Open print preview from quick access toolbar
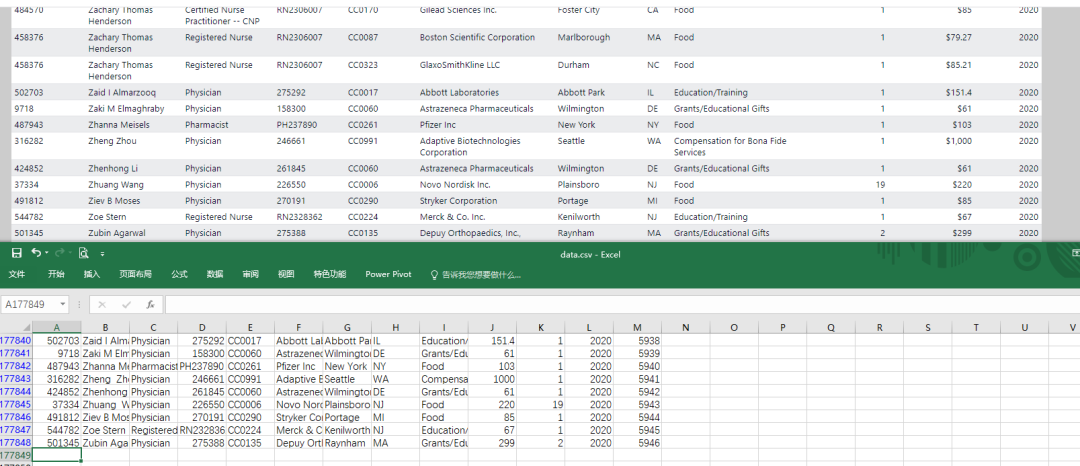The image size is (1080, 466). point(83,253)
